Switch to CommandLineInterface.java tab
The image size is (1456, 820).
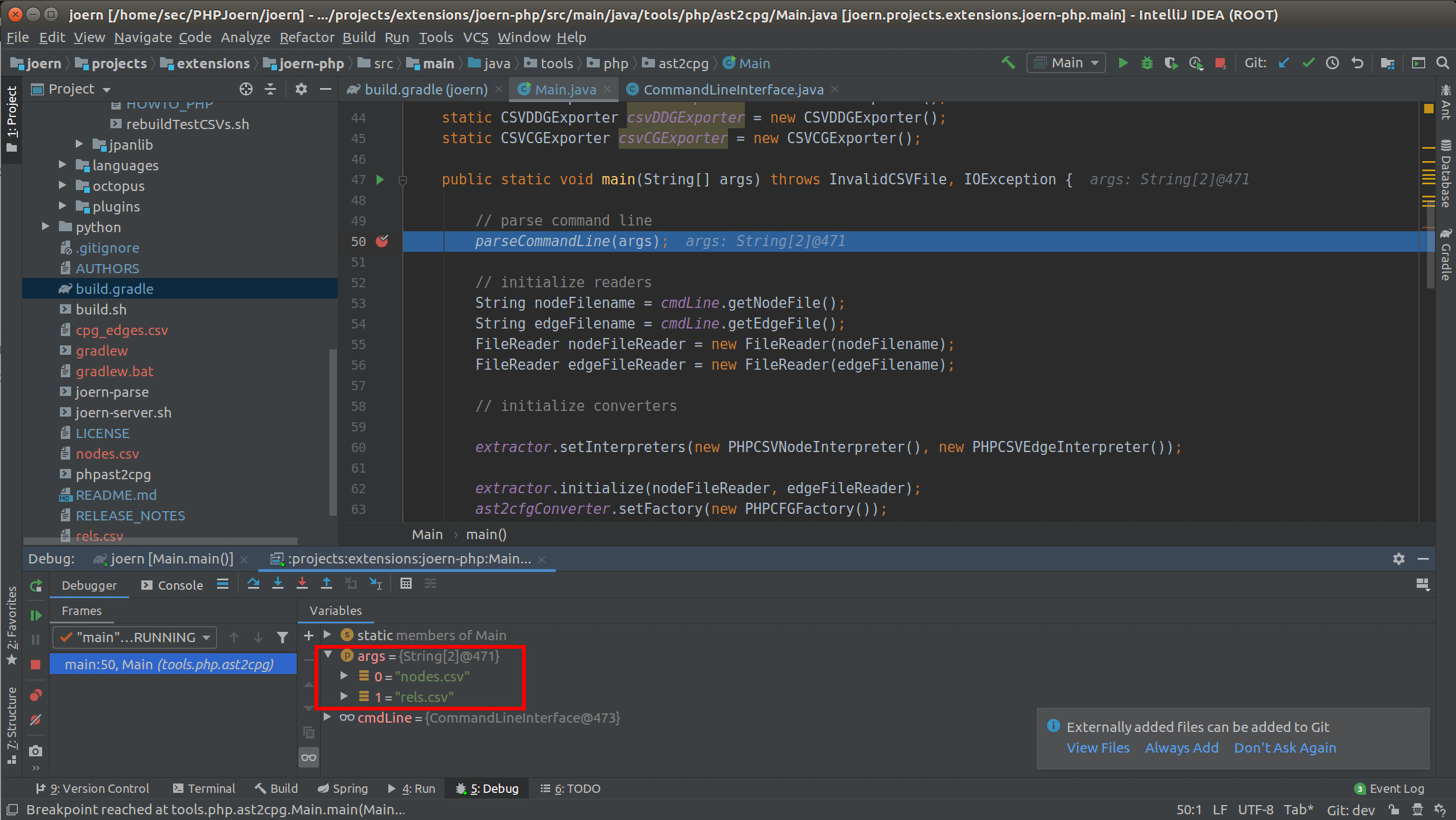pyautogui.click(x=733, y=89)
